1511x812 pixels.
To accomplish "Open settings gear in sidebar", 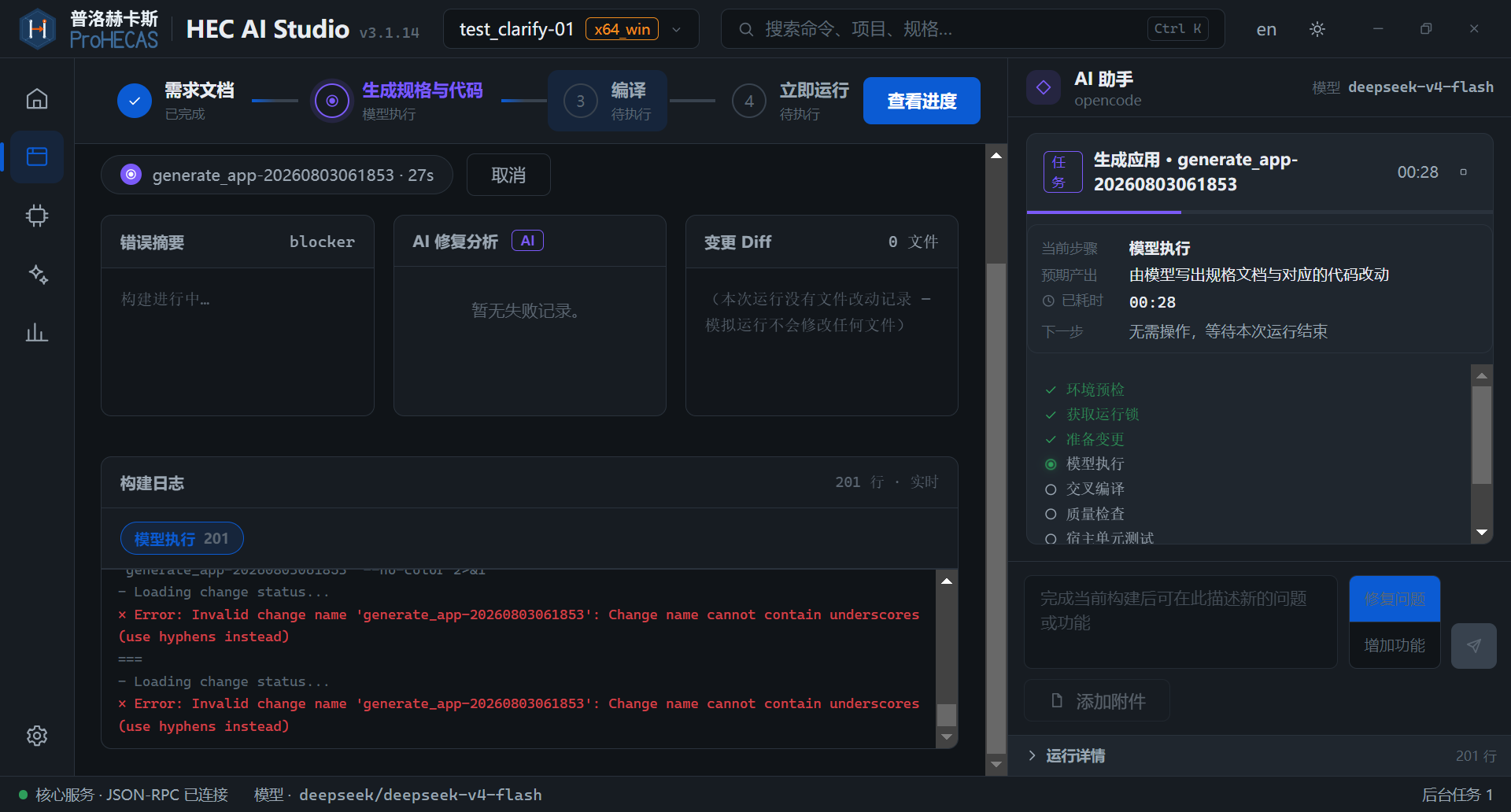I will [x=37, y=736].
